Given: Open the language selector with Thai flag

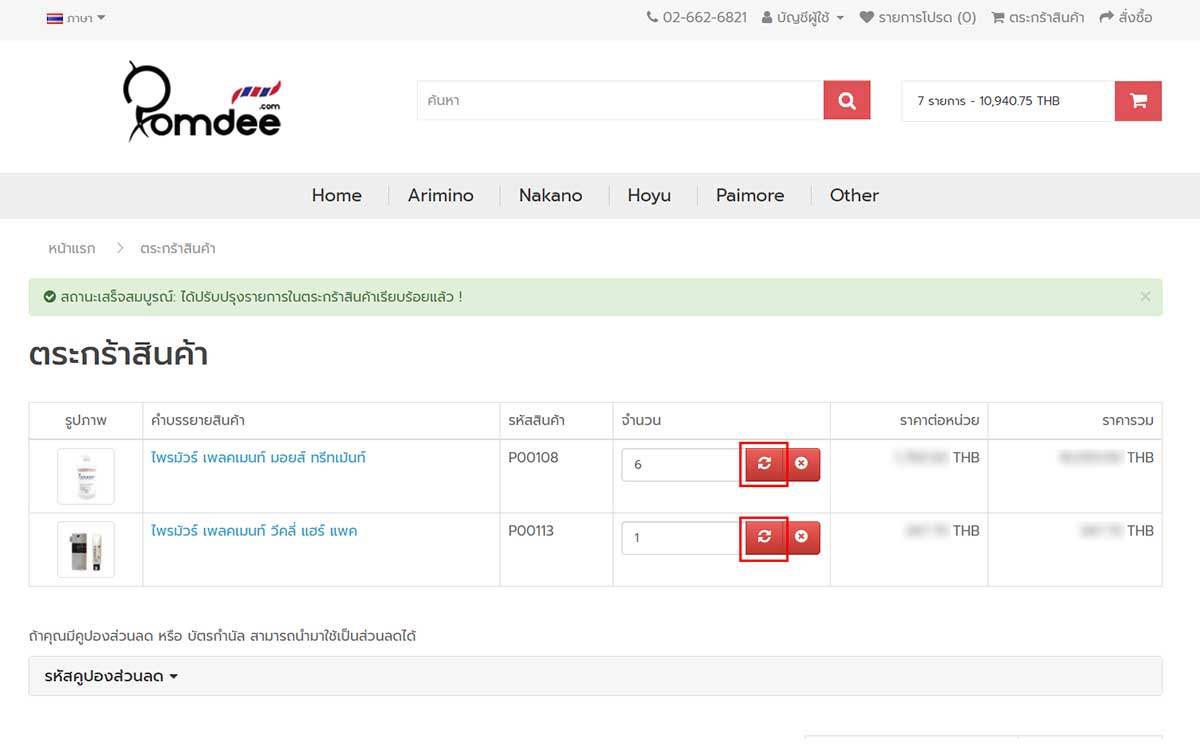Looking at the screenshot, I should click(76, 18).
